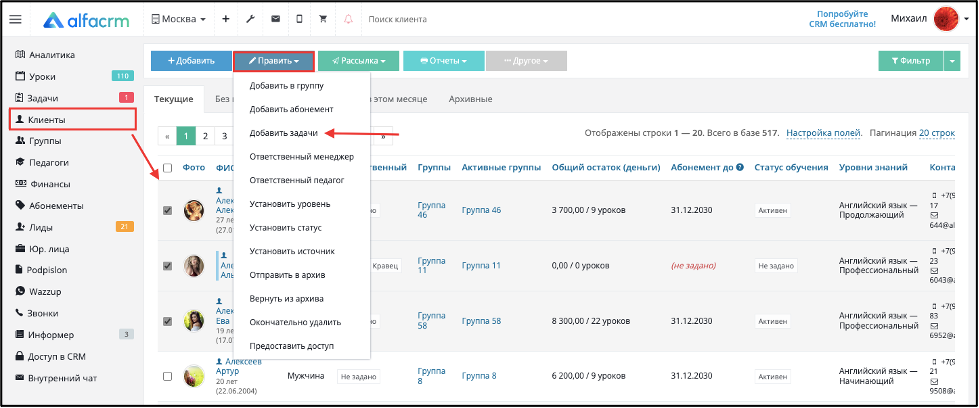Uncheck the checkbox in the Группа 11 row
Viewport: 979px width, 408px height.
tap(167, 266)
